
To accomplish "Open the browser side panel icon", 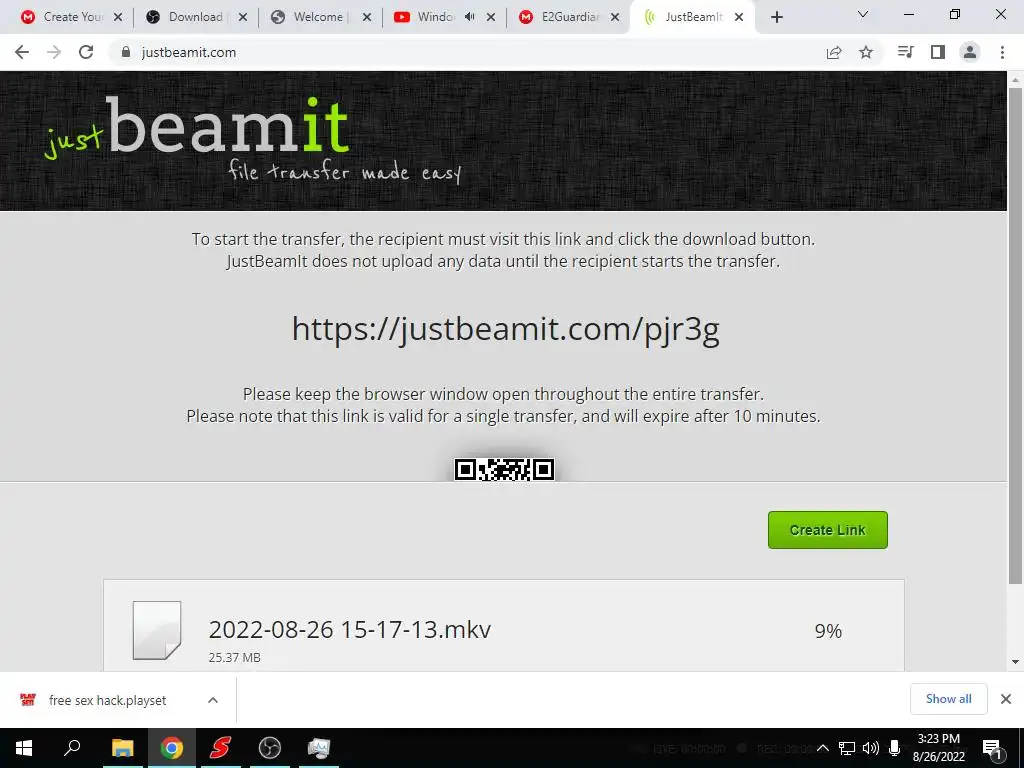I will coord(938,52).
